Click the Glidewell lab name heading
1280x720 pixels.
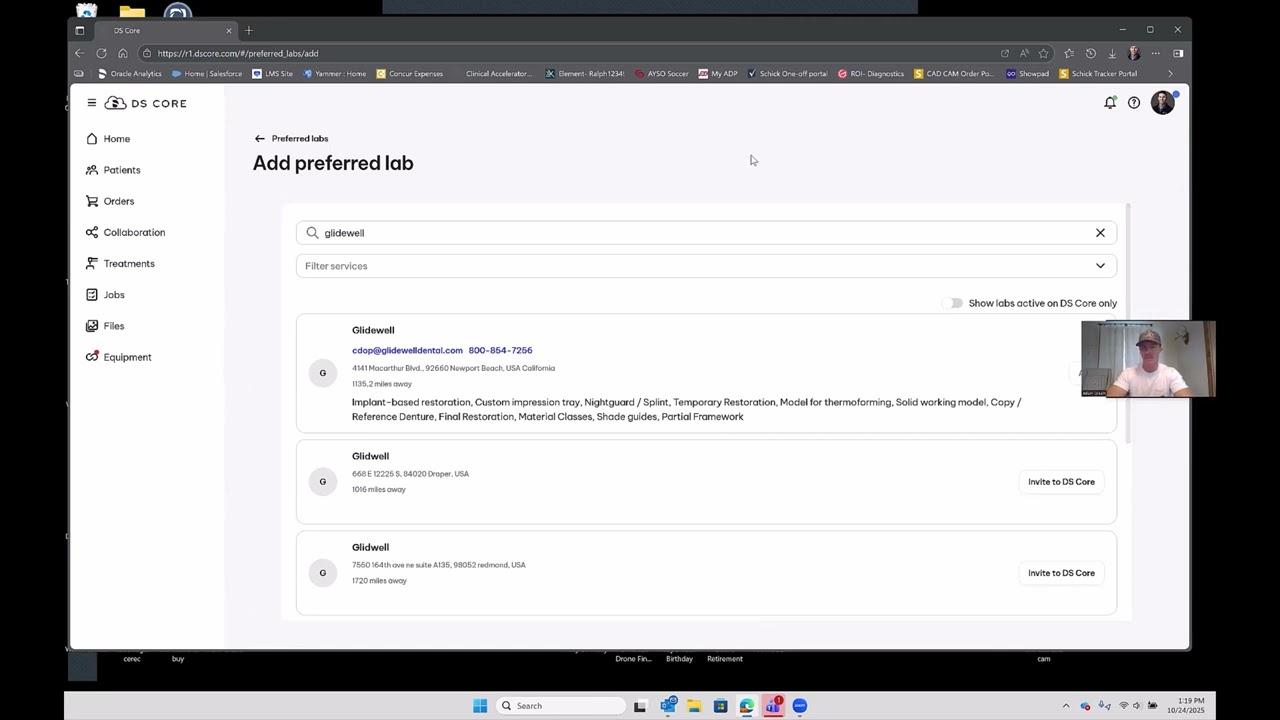pos(373,330)
